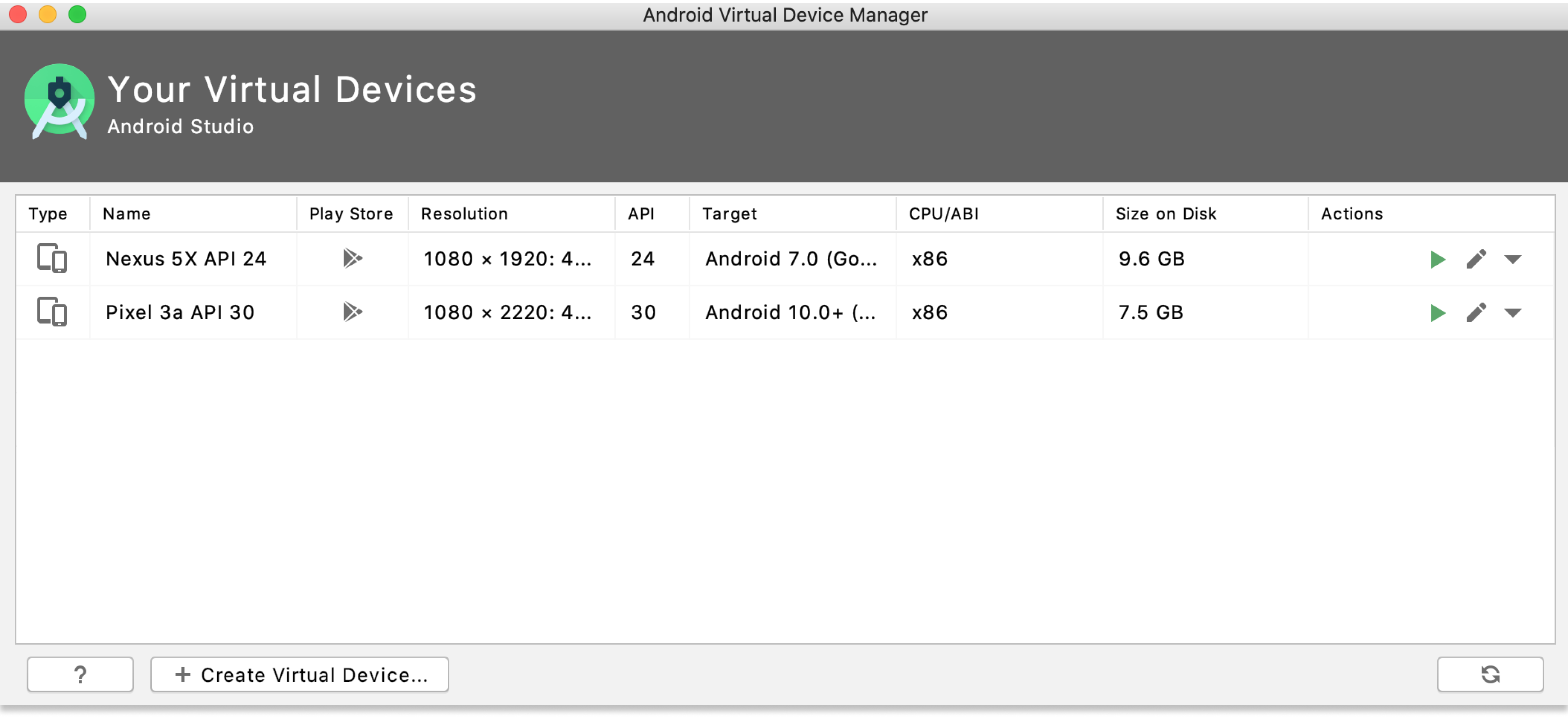
Task: Open more actions for Nexus 5X API 24
Action: [x=1512, y=260]
